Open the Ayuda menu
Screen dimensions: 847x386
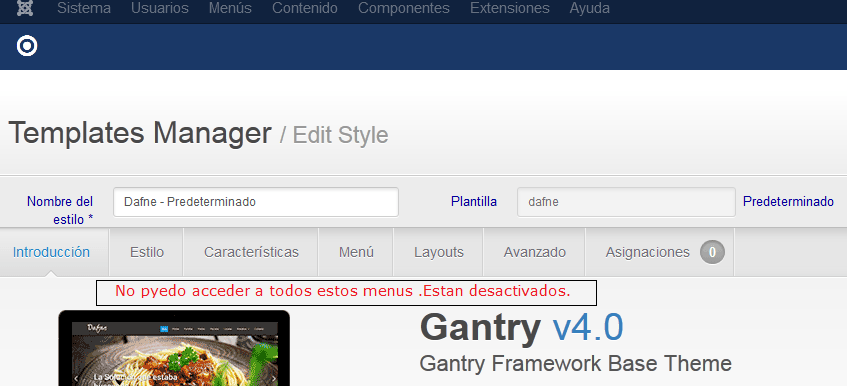pyautogui.click(x=589, y=9)
